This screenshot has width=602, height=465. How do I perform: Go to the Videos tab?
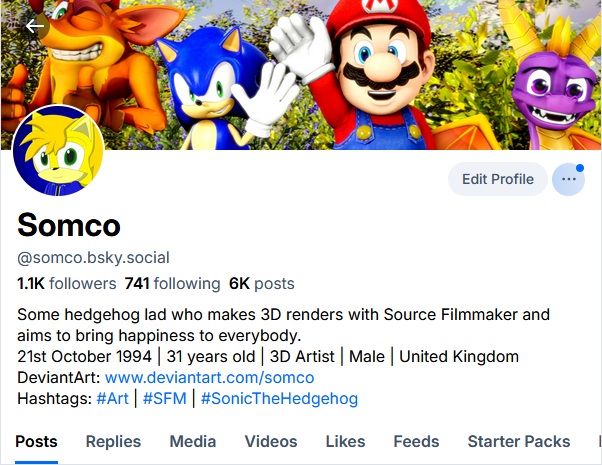[271, 441]
